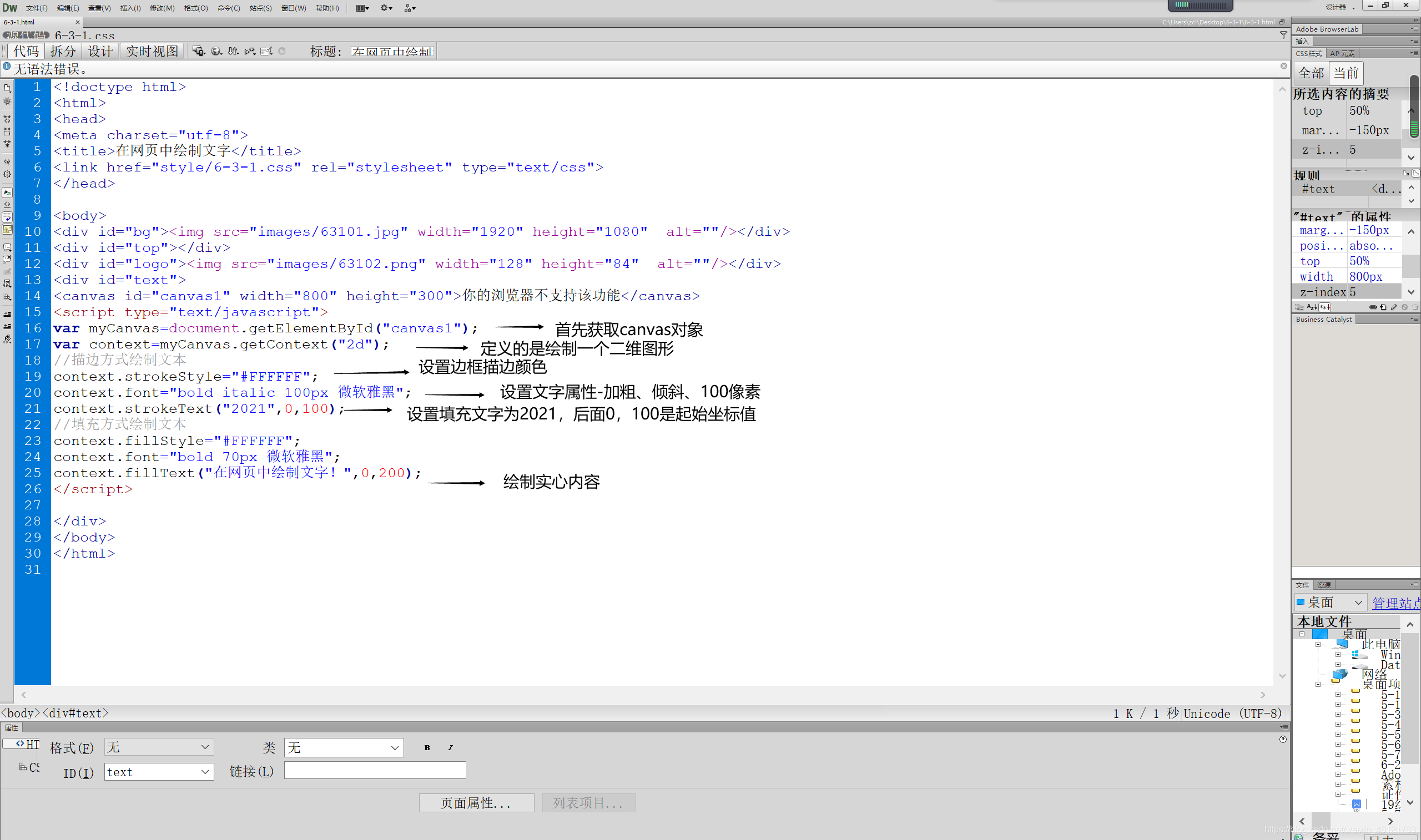Open recent snippets icon in coding toolbar

(7, 284)
